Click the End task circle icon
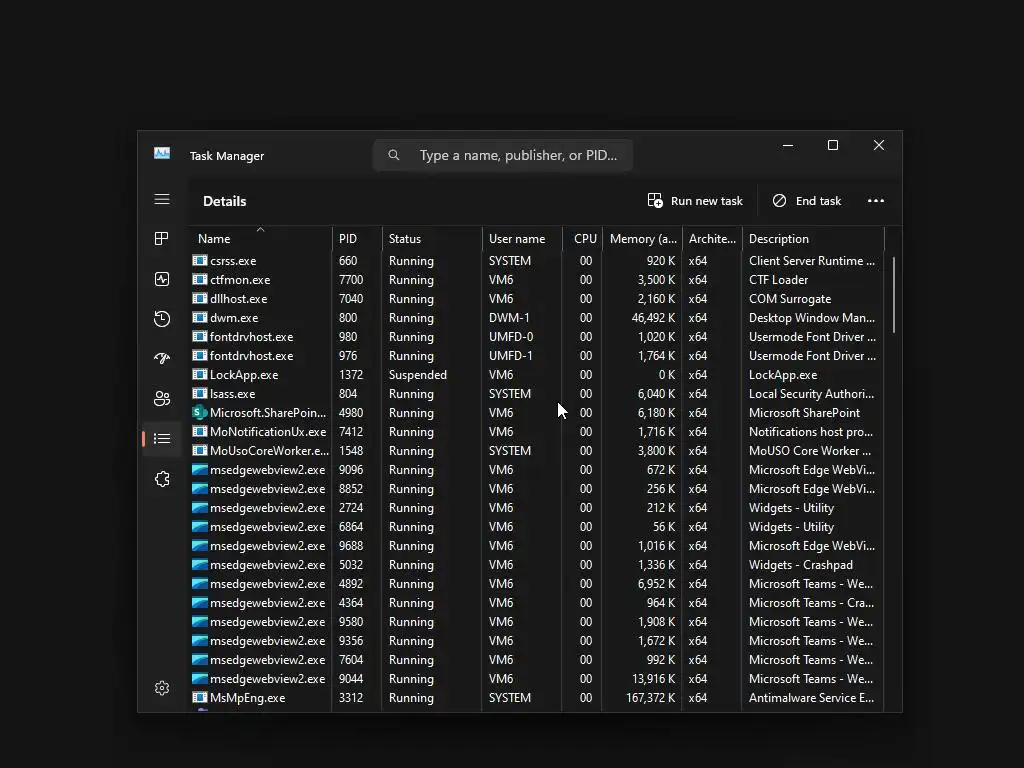The image size is (1024, 768). 779,200
